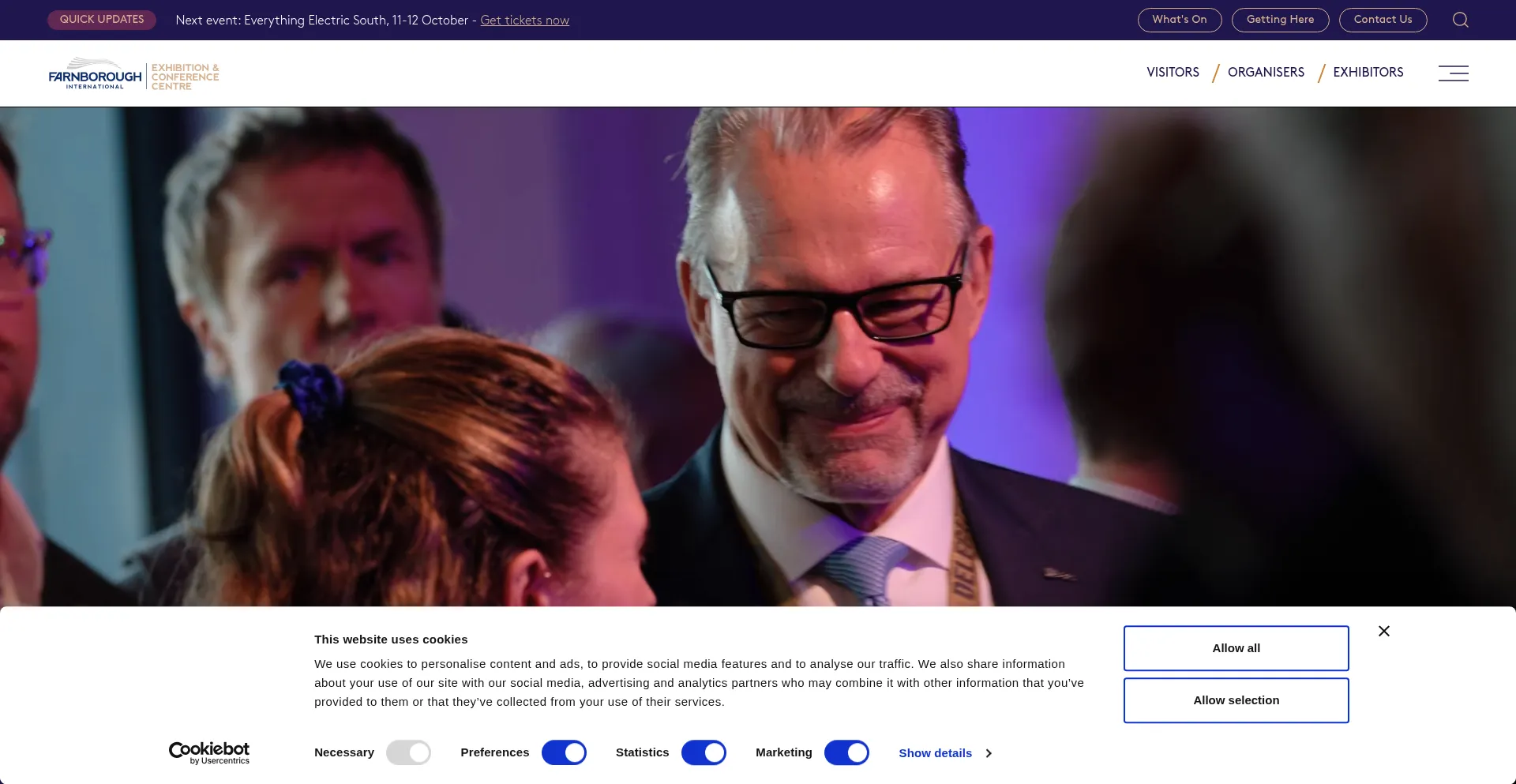
Task: Select the Organisers menu item
Action: click(x=1266, y=72)
